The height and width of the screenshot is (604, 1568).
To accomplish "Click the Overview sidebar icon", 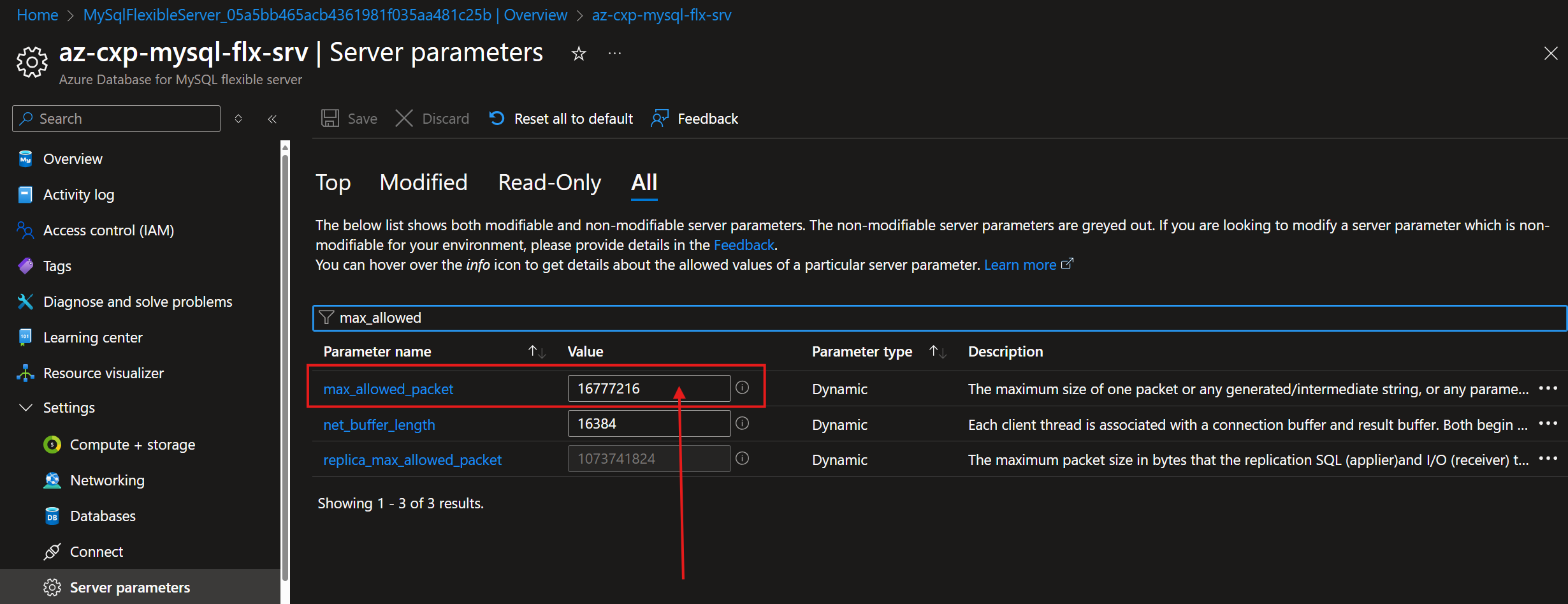I will 25,159.
